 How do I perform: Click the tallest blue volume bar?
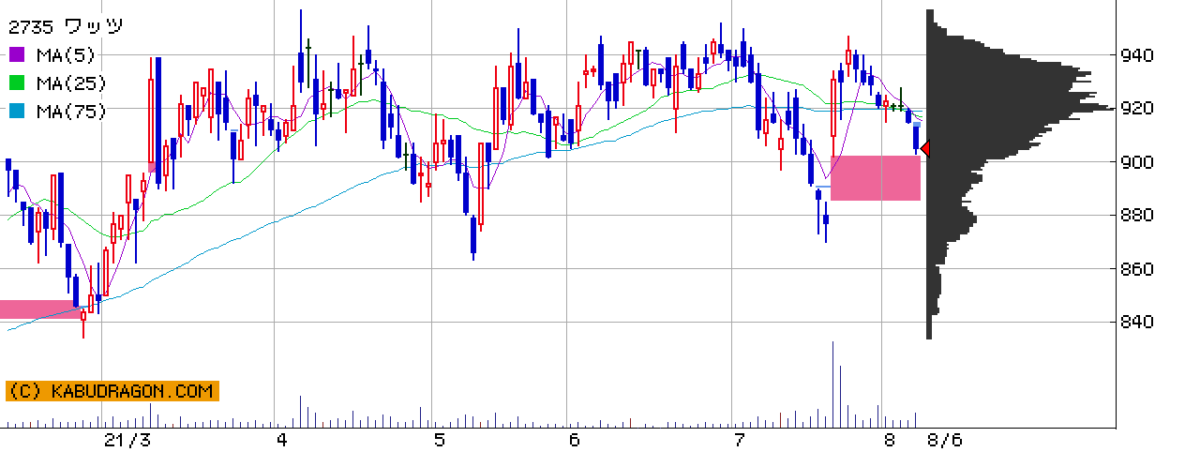(832, 384)
